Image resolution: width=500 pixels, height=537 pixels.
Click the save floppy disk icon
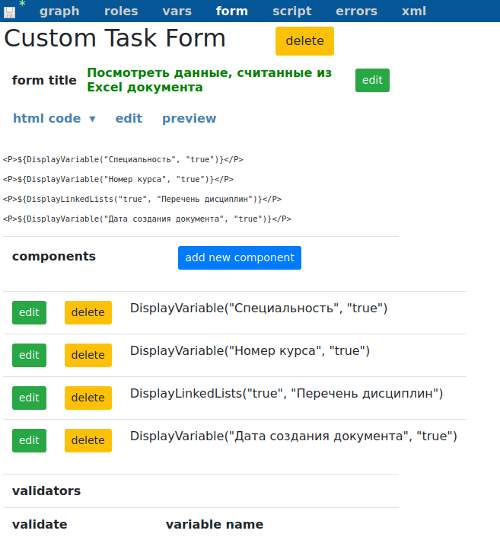point(9,12)
